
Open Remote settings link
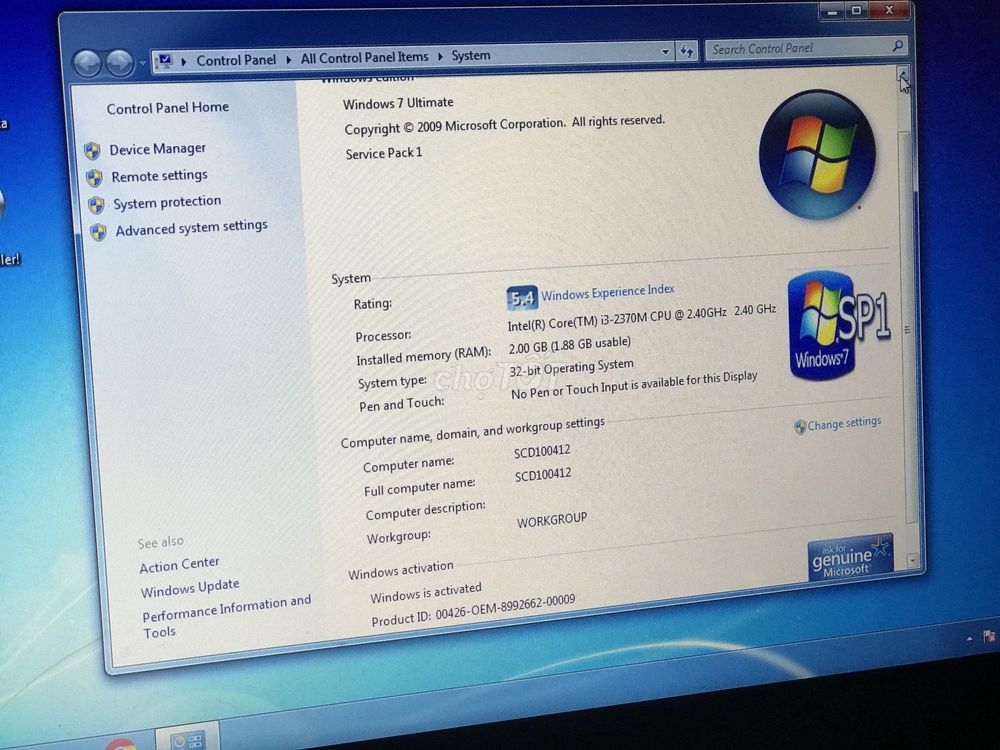(159, 175)
